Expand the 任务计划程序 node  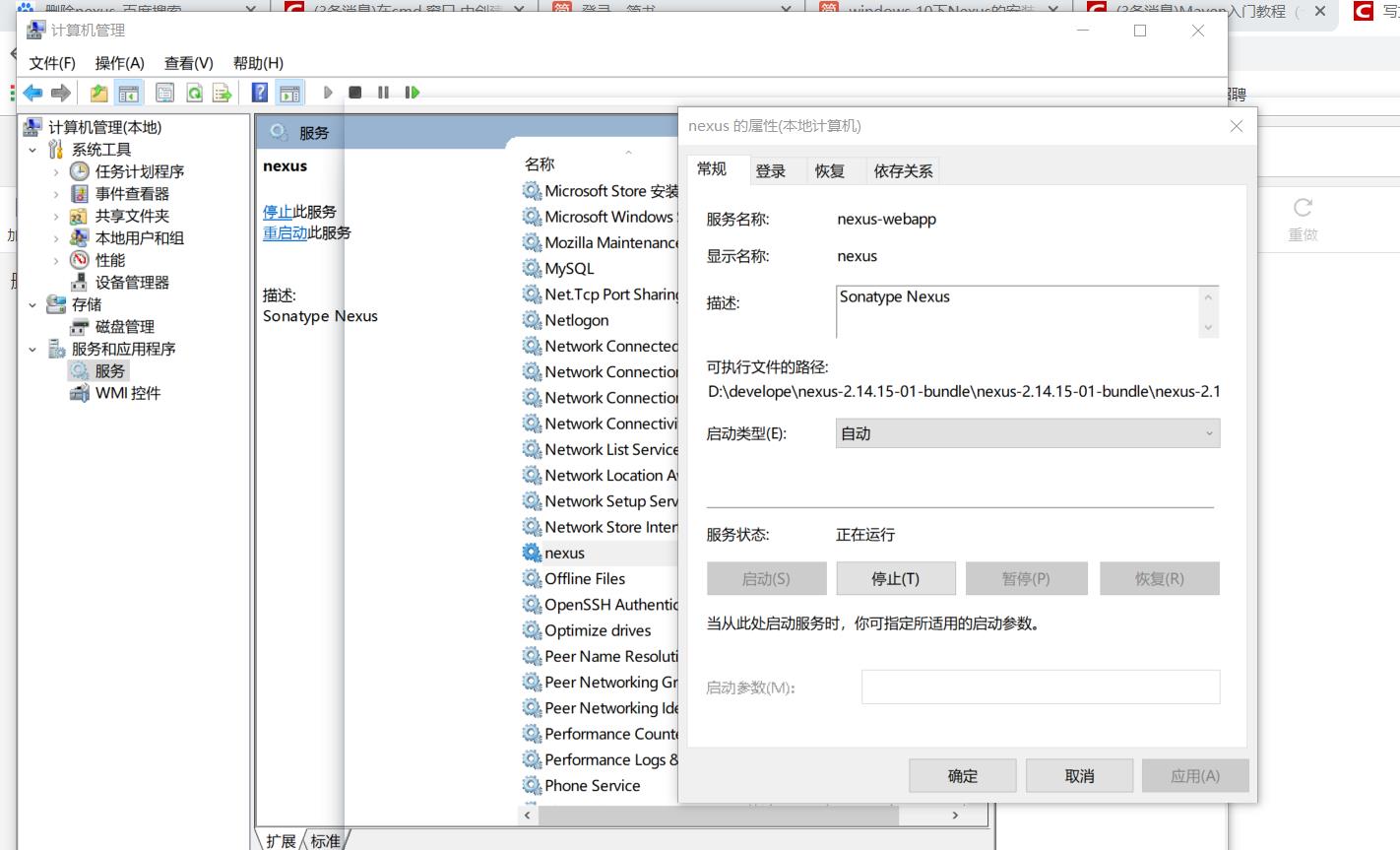coord(56,171)
